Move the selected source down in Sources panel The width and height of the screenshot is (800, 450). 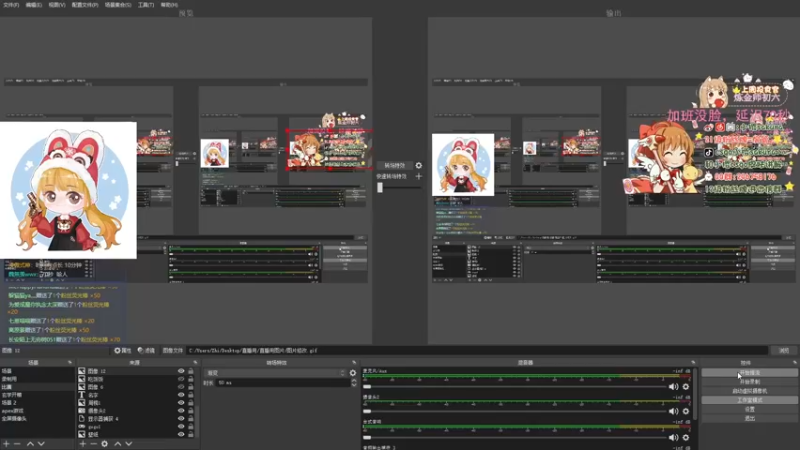click(129, 444)
